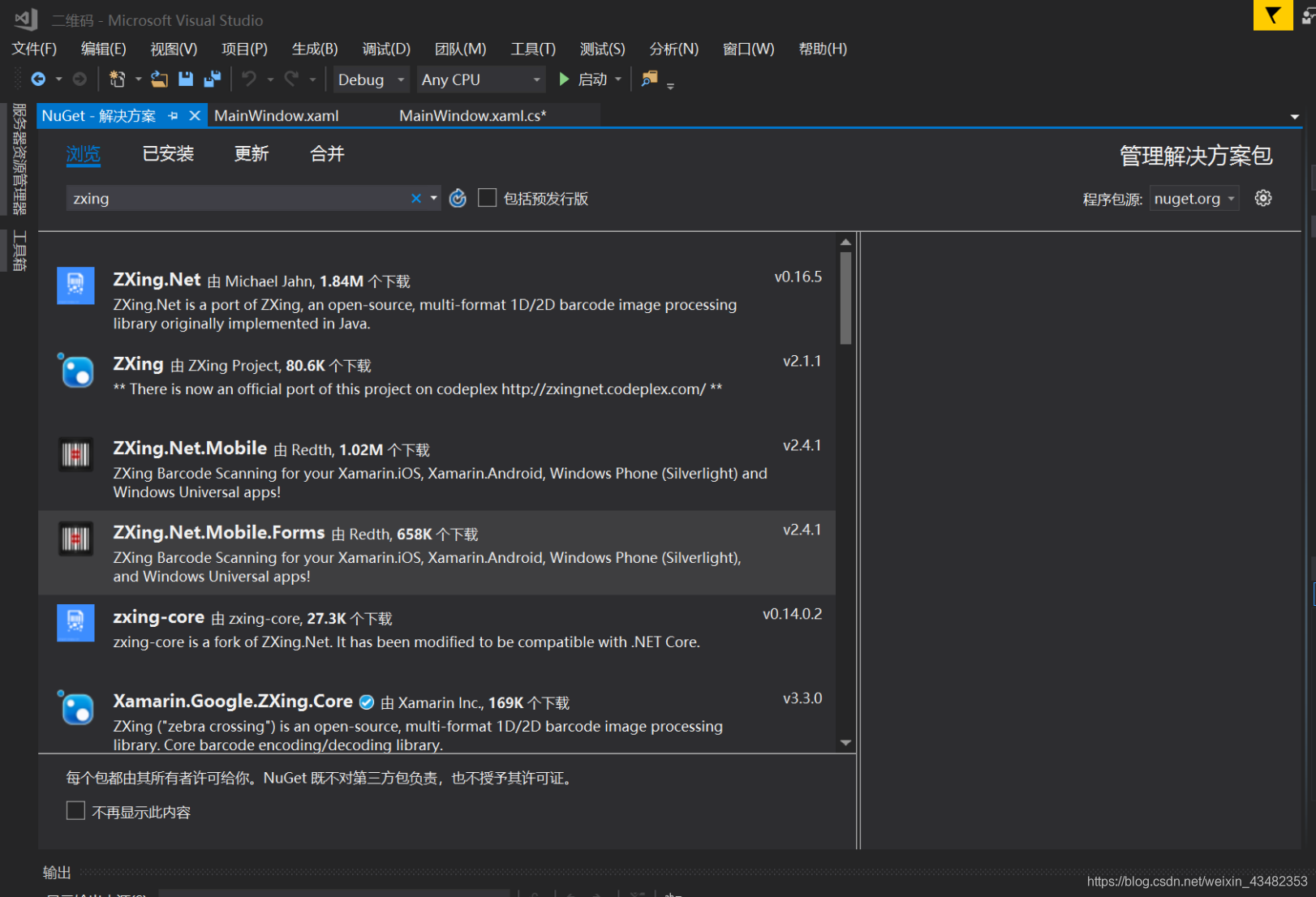Image resolution: width=1316 pixels, height=897 pixels.
Task: Click the undo toolbar icon
Action: coord(249,79)
